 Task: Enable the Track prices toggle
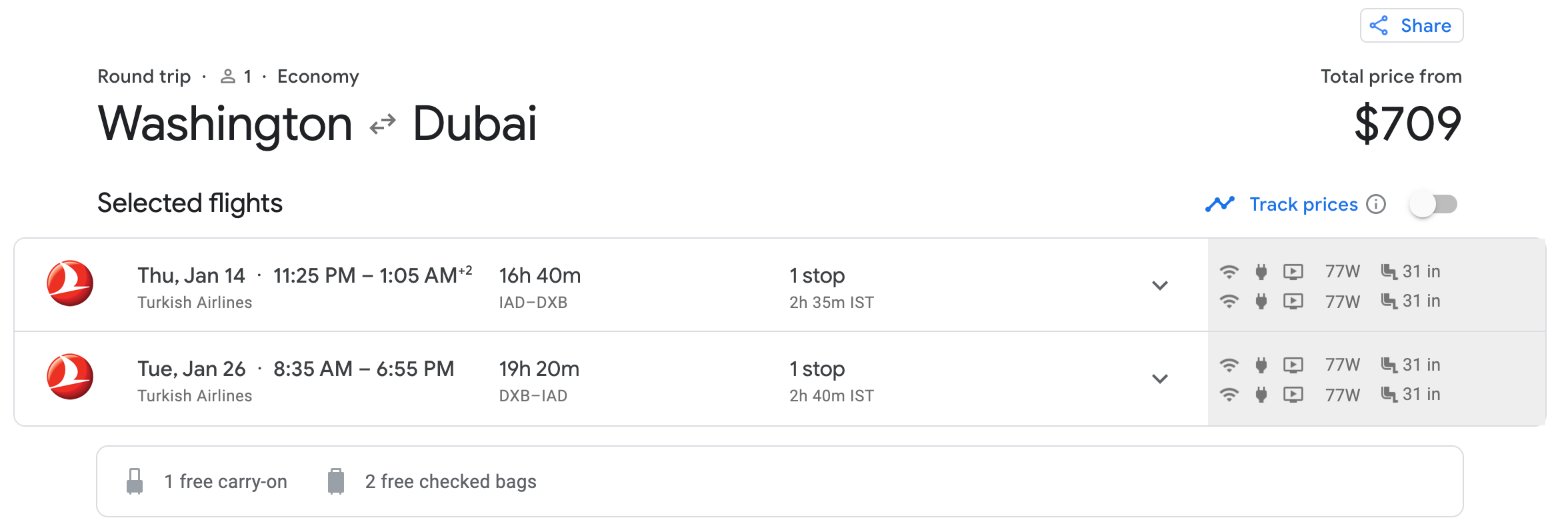tap(1433, 204)
